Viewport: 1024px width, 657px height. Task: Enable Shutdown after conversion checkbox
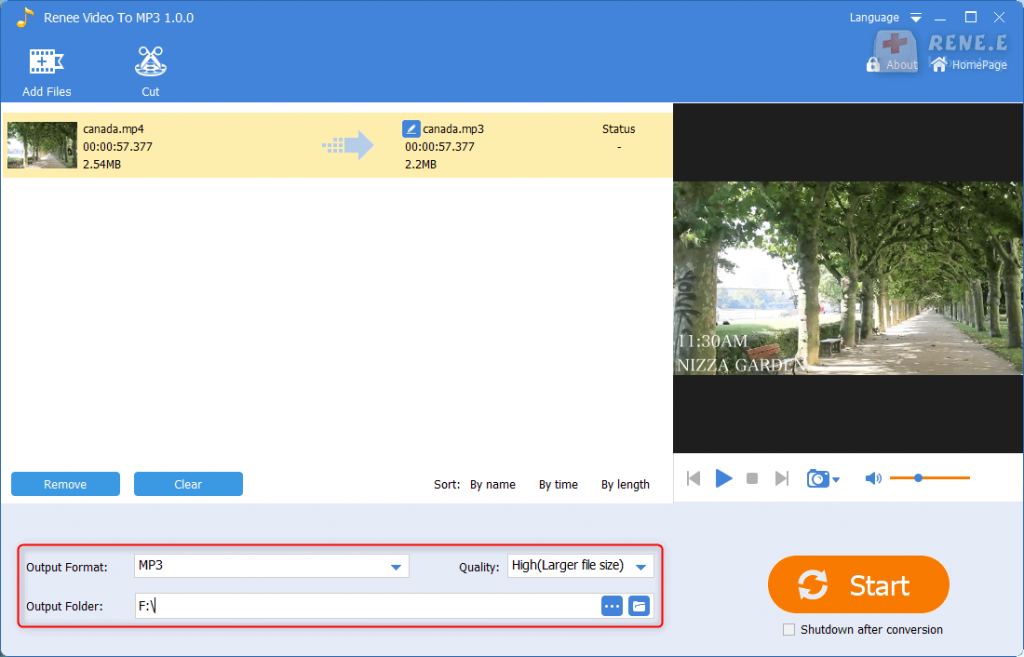pyautogui.click(x=789, y=630)
